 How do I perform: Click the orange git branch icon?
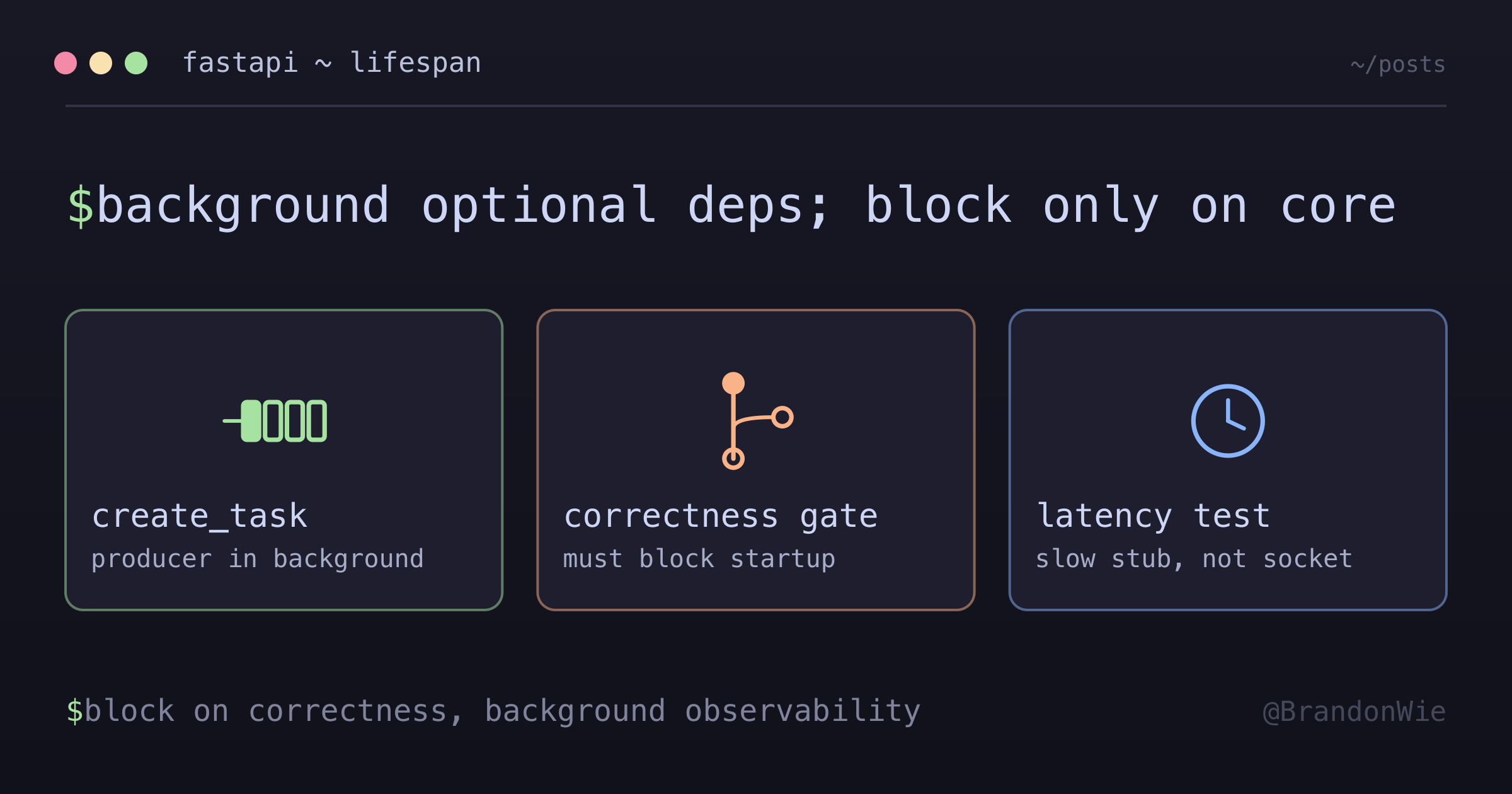pyautogui.click(x=757, y=421)
